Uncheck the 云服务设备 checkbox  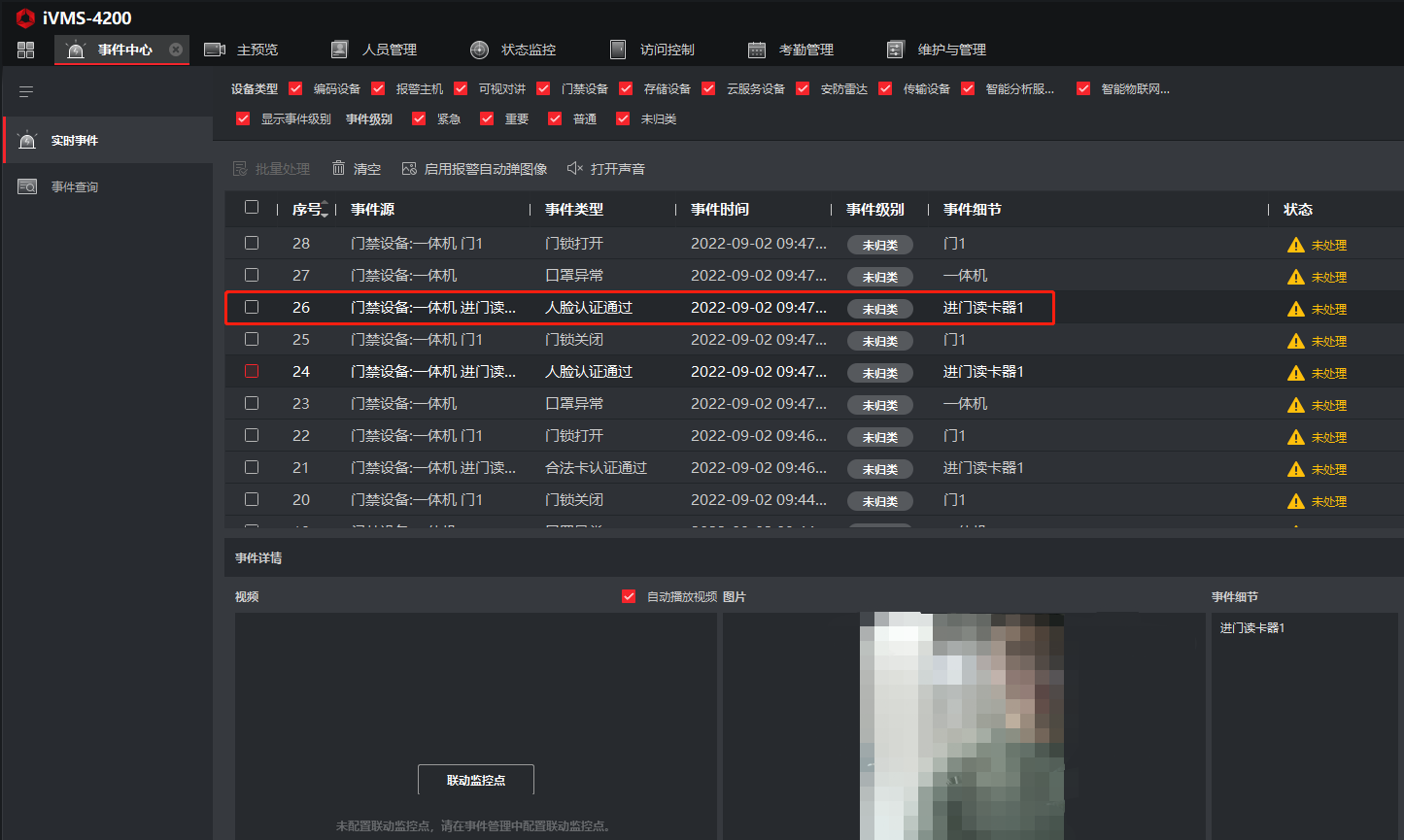tap(709, 88)
